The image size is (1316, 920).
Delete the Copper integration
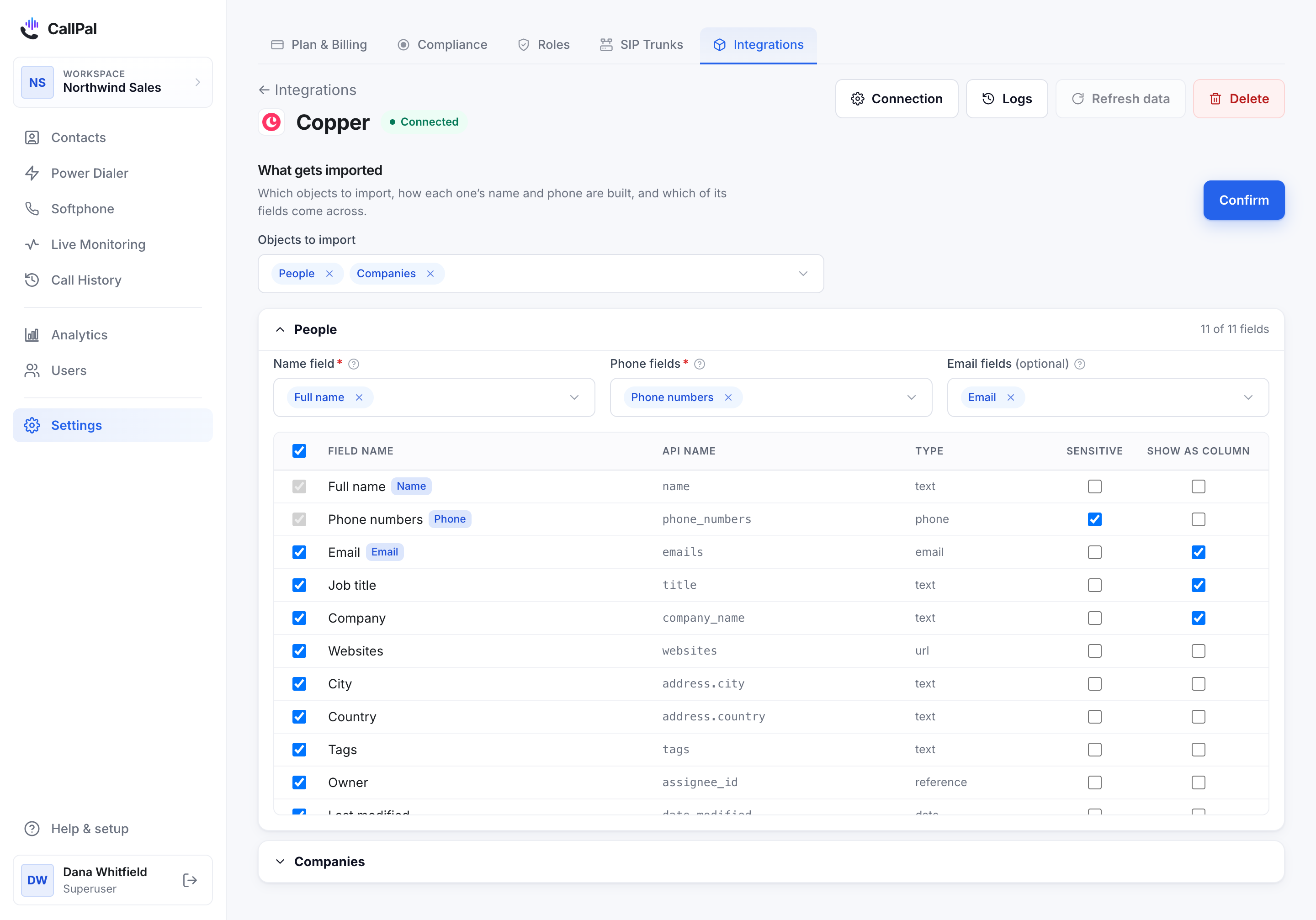pyautogui.click(x=1239, y=99)
